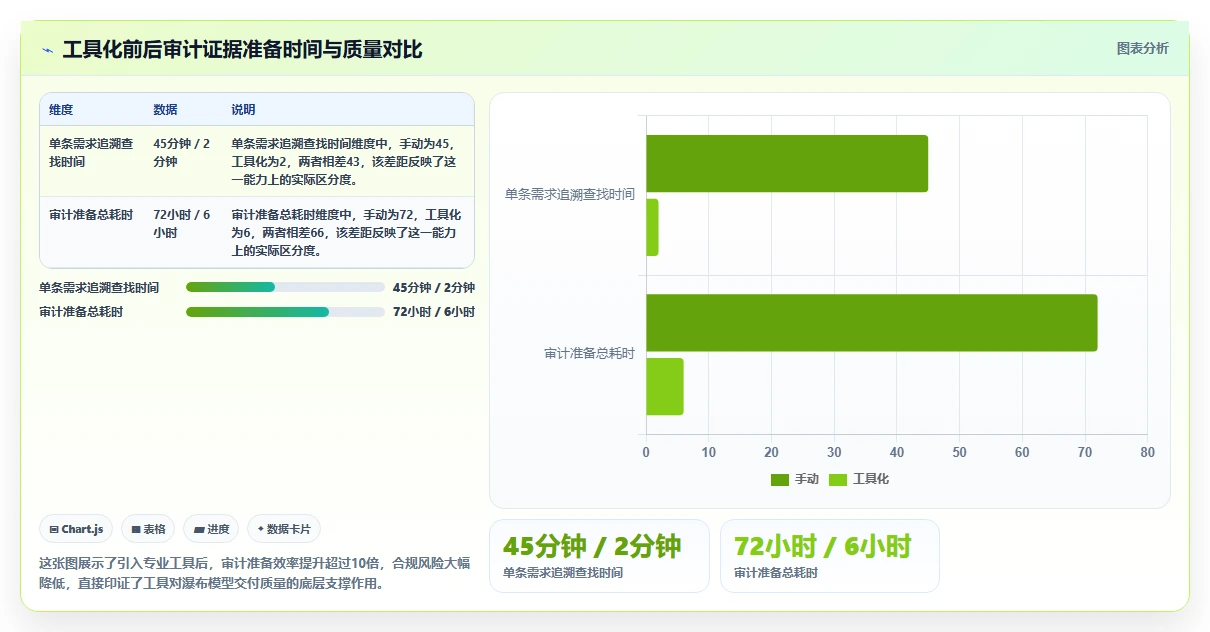The height and width of the screenshot is (632, 1210).
Task: Click the dark green 手动 legend swatch
Action: pyautogui.click(x=780, y=479)
